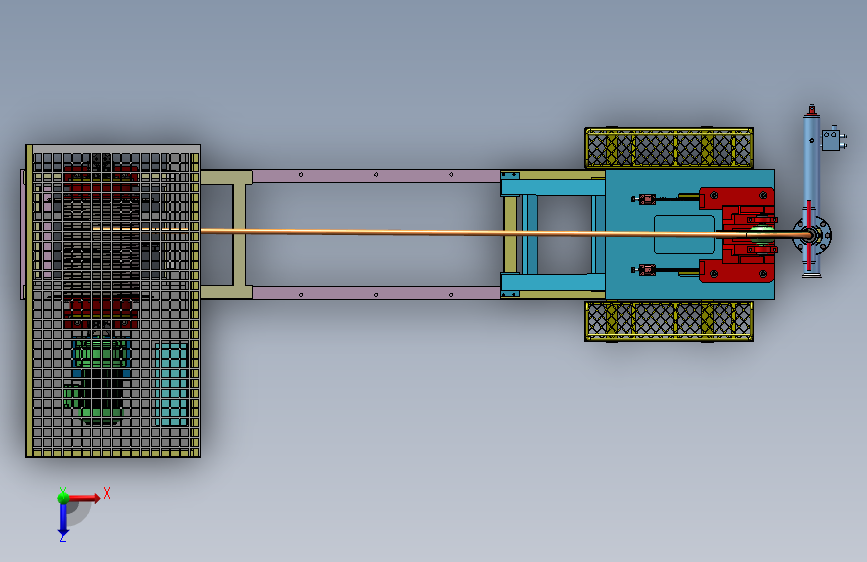This screenshot has width=867, height=562.
Task: Click the green Y axis origin ball
Action: 63,498
